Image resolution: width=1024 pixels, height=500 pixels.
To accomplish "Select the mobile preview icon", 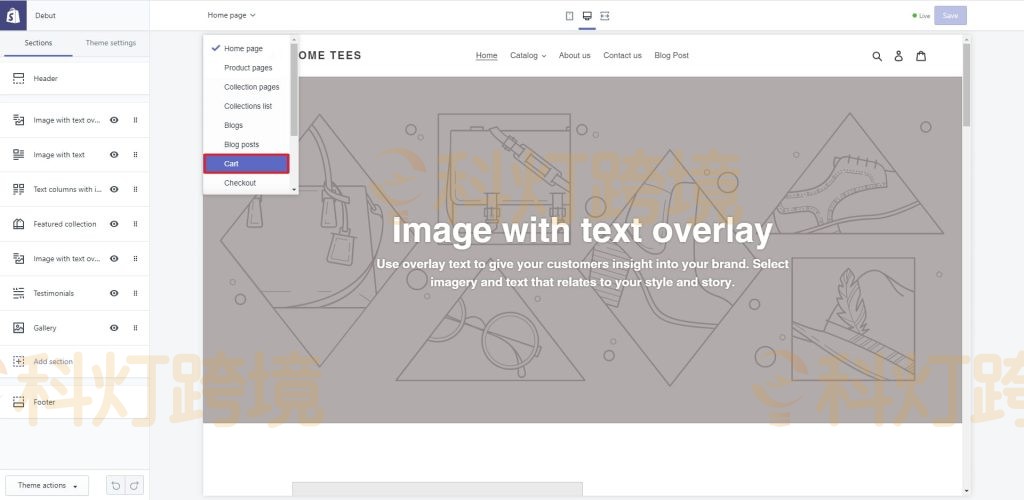I will pyautogui.click(x=569, y=16).
